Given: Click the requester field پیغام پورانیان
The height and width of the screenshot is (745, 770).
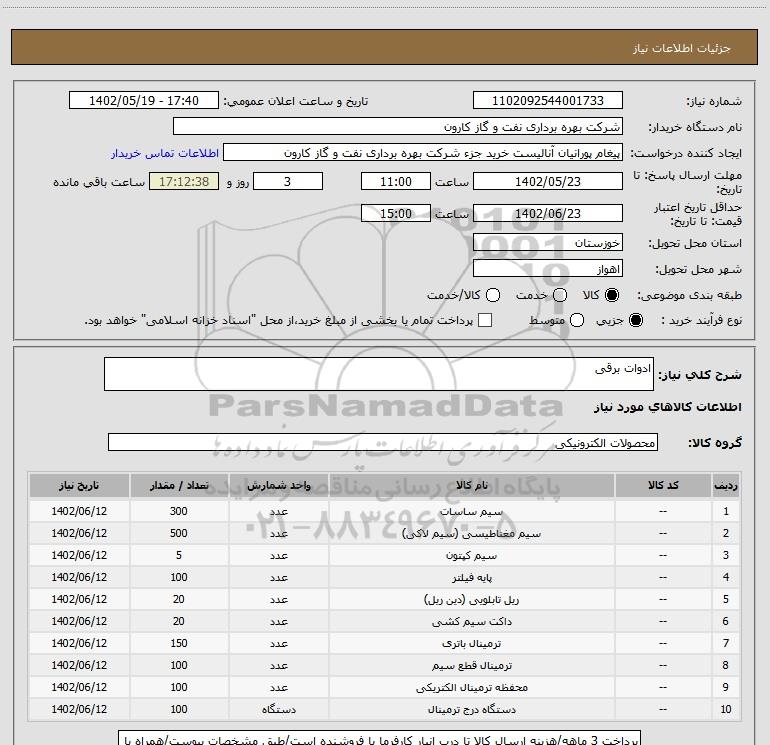Looking at the screenshot, I should [423, 153].
